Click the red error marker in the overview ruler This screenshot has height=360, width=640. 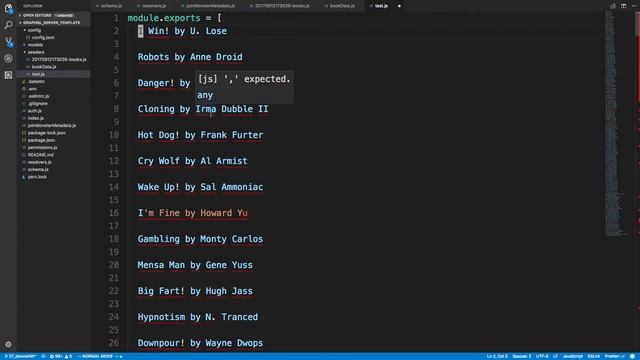(638, 57)
